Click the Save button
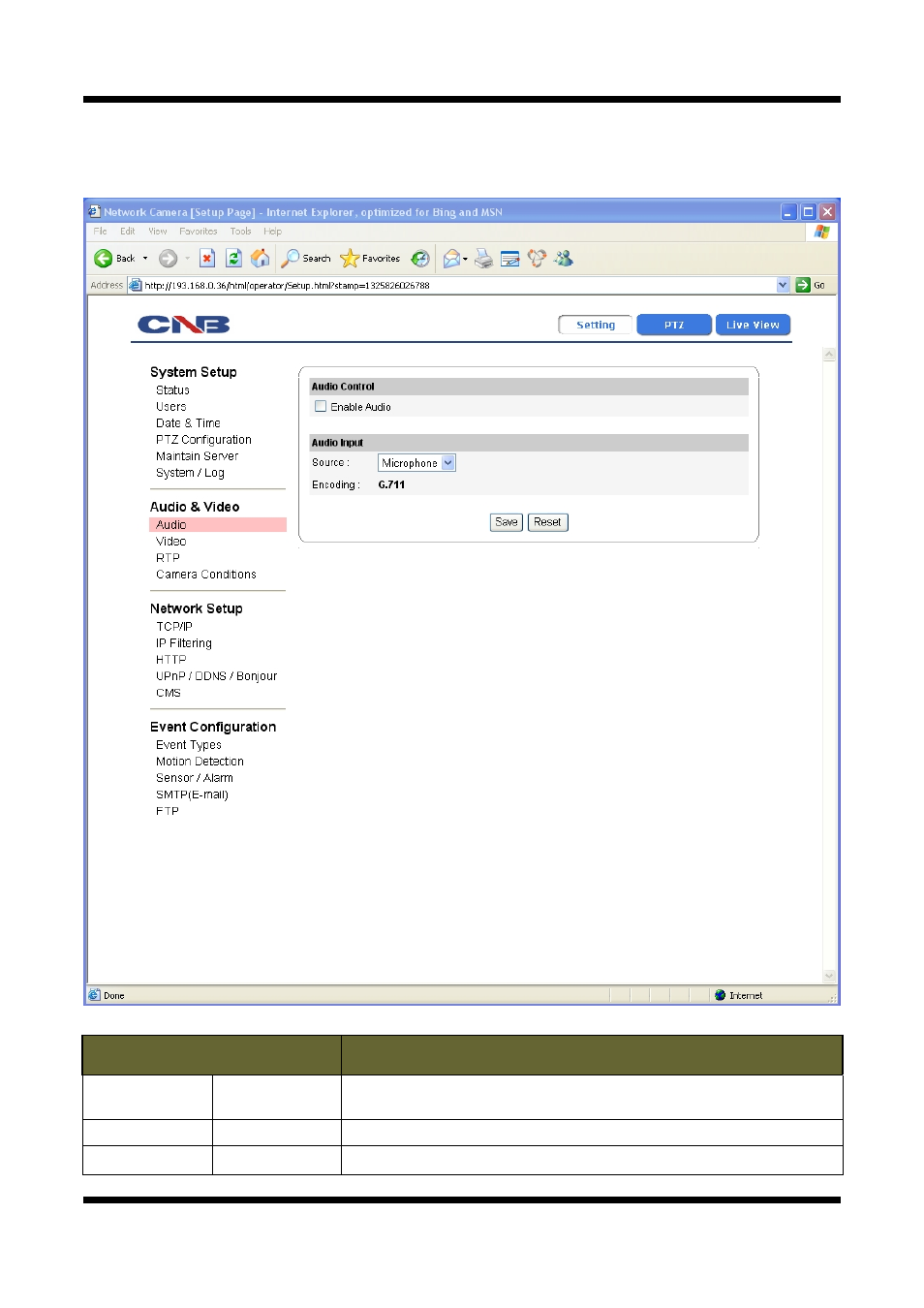 (507, 522)
